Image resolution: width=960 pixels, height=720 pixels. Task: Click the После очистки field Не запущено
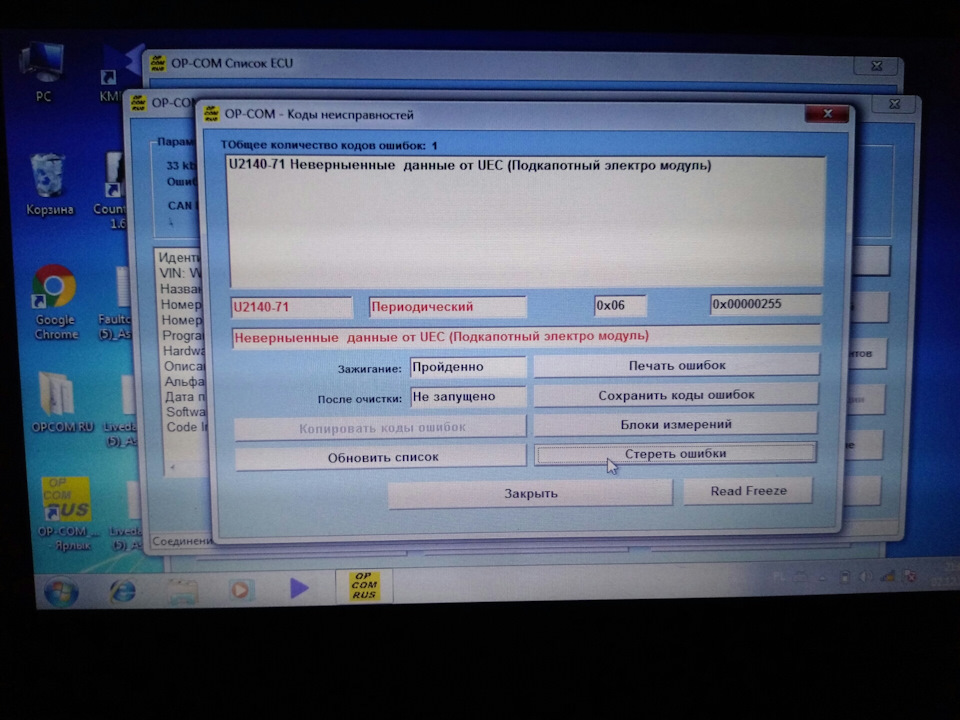[468, 396]
